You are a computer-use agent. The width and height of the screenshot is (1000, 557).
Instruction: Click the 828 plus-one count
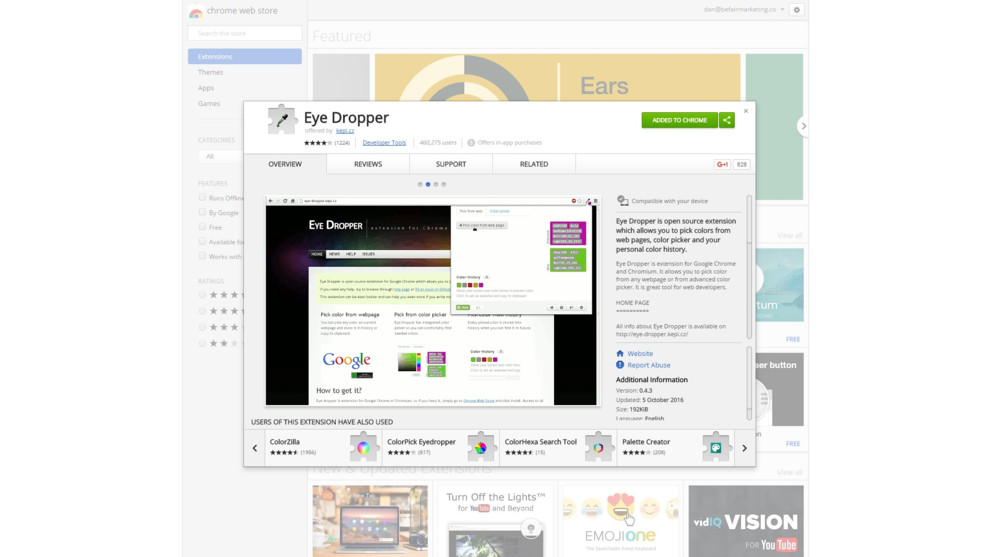click(742, 165)
